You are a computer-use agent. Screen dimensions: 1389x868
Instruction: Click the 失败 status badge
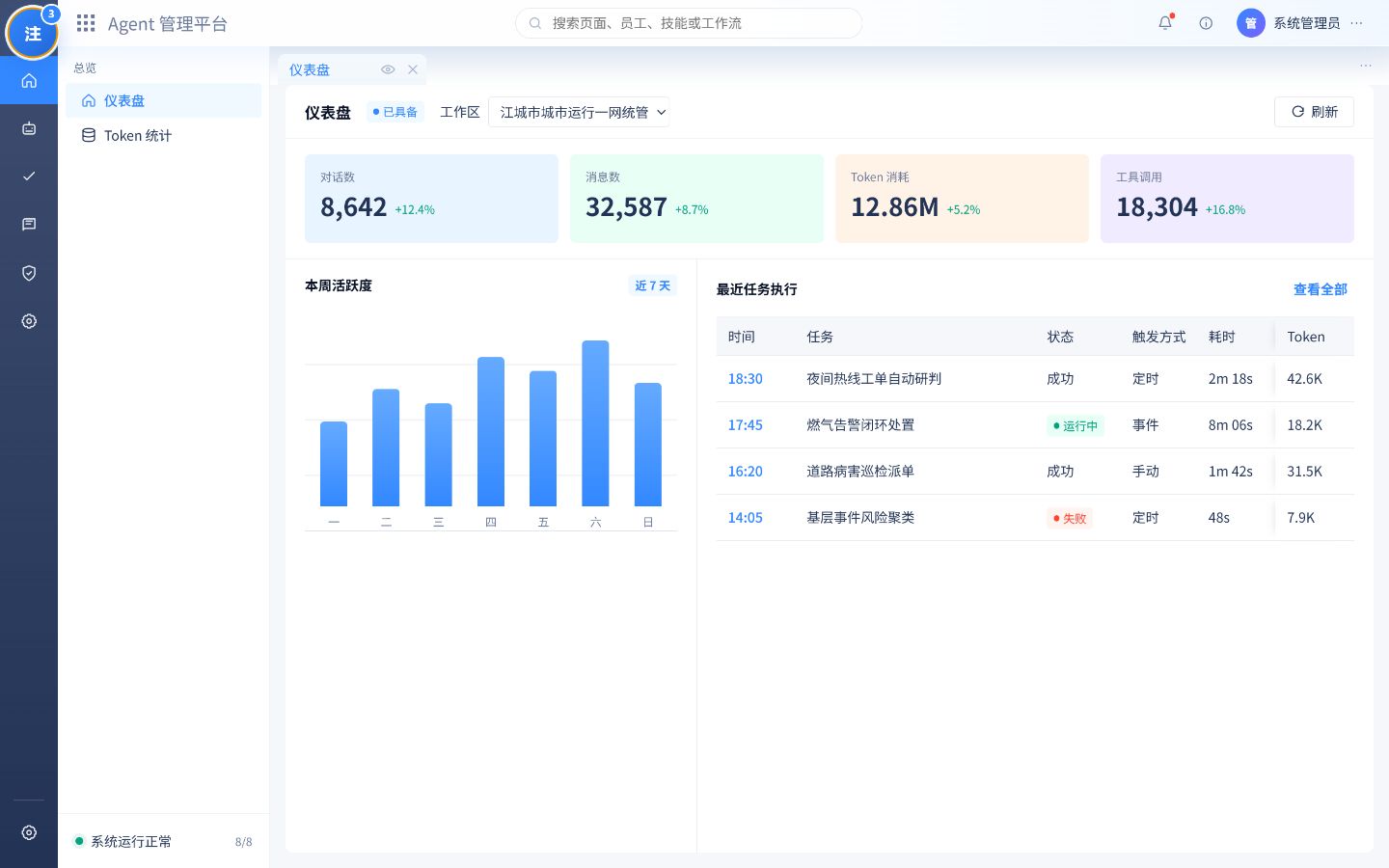(1069, 518)
